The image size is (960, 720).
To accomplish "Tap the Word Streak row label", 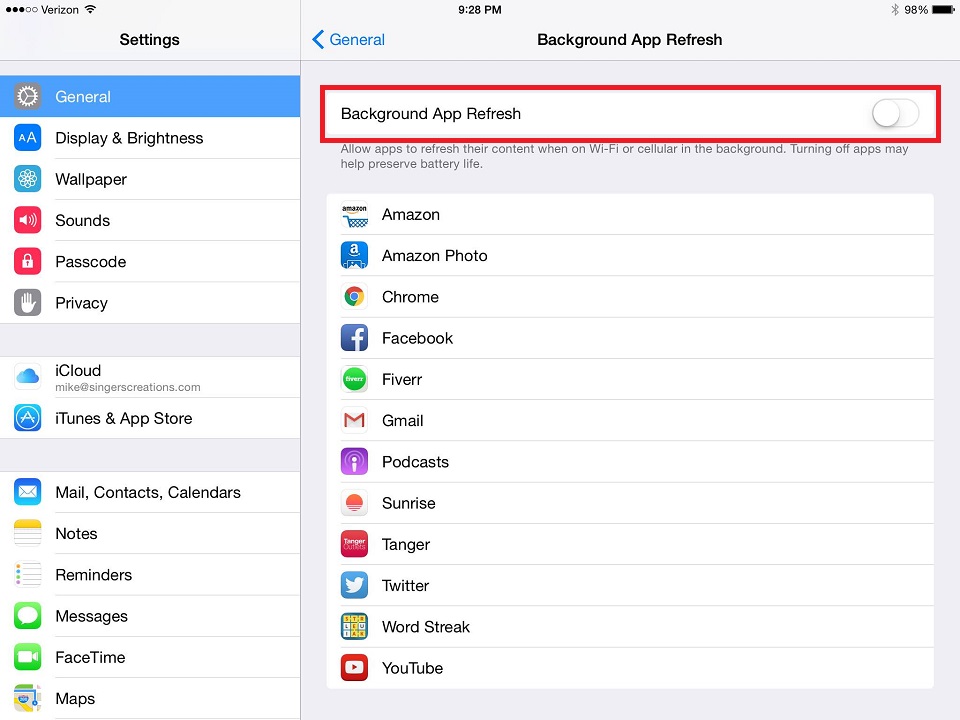I will click(x=426, y=627).
